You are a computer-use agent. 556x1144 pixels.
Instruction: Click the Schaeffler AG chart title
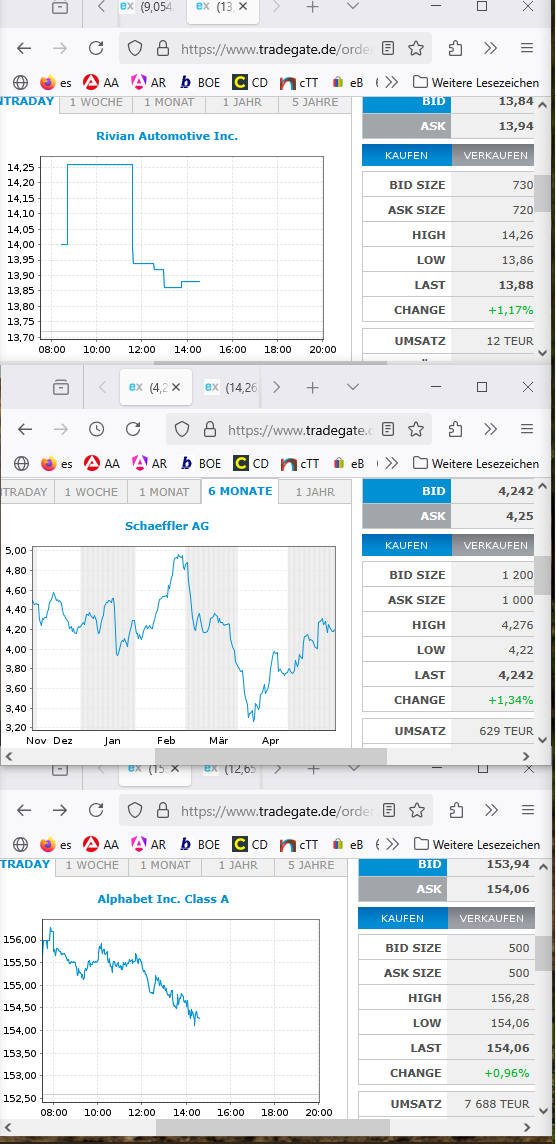[167, 525]
